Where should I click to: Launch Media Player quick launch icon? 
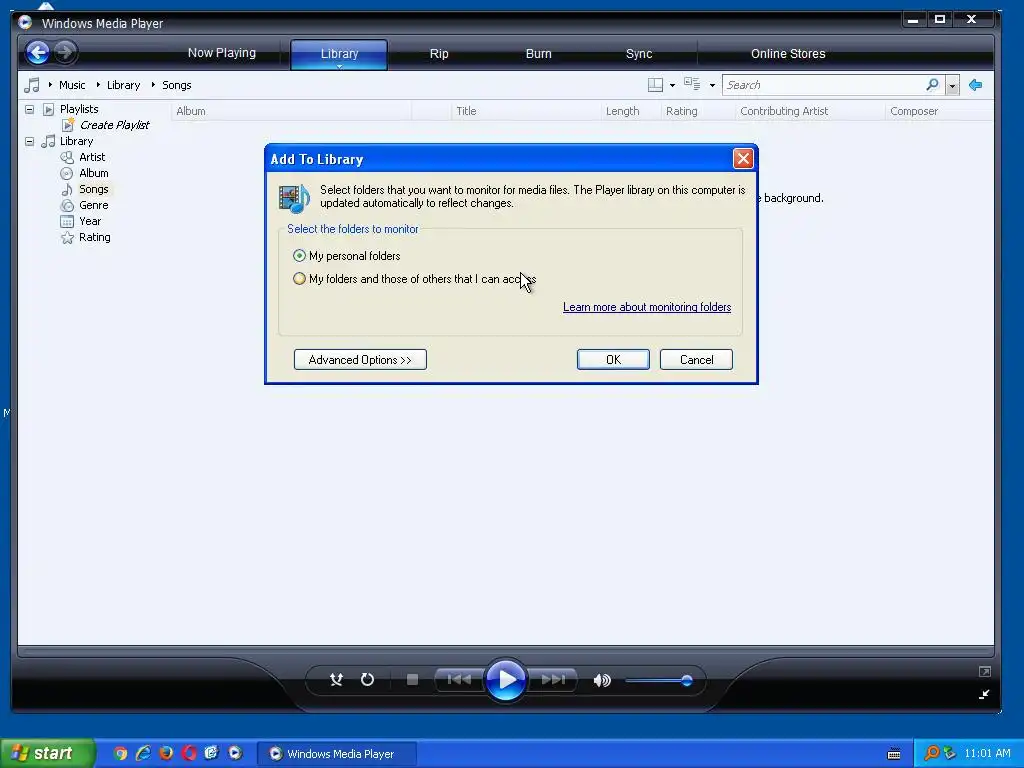point(234,753)
